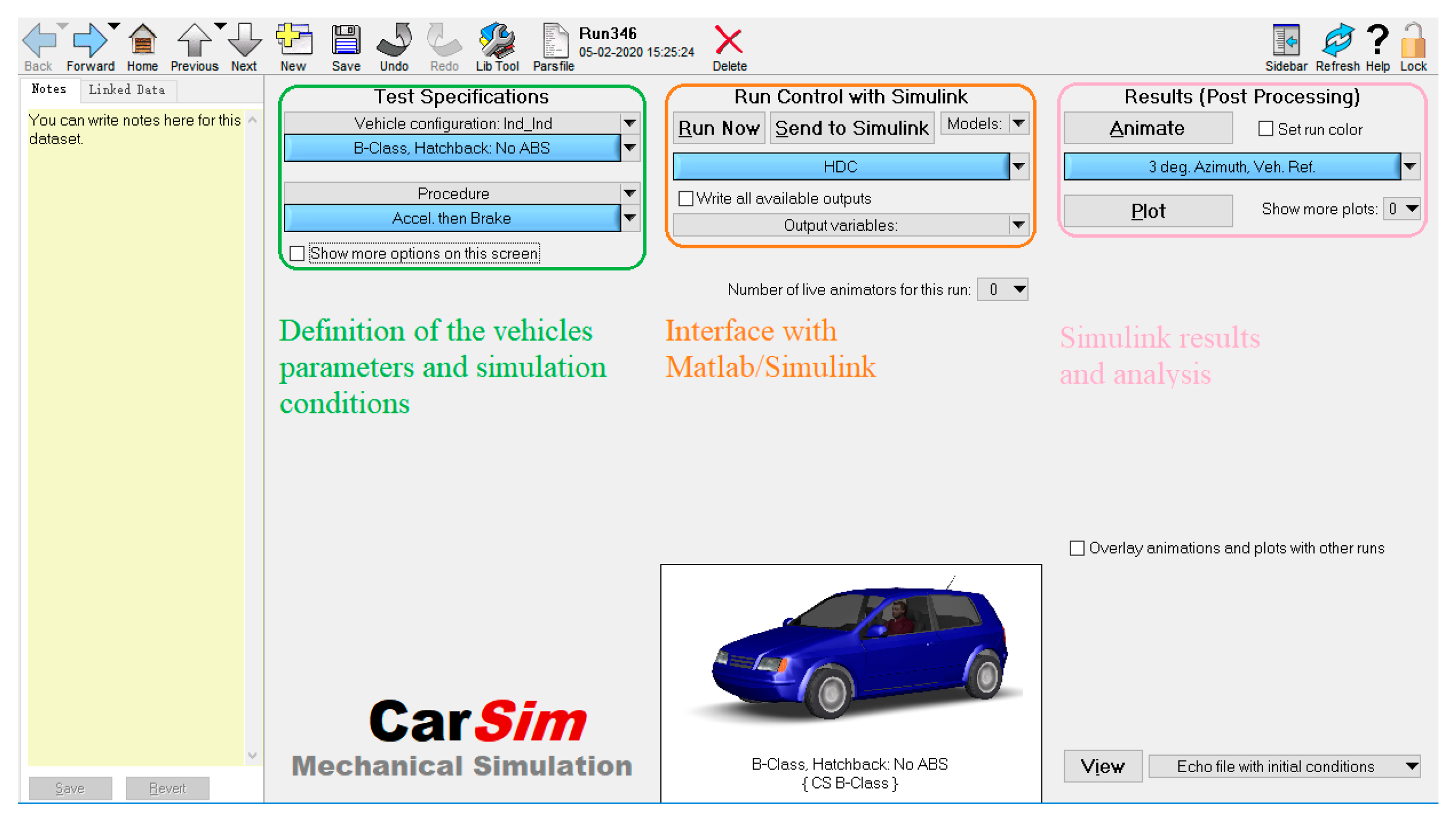Click the notes Save button
The height and width of the screenshot is (823, 1456).
pyautogui.click(x=70, y=788)
